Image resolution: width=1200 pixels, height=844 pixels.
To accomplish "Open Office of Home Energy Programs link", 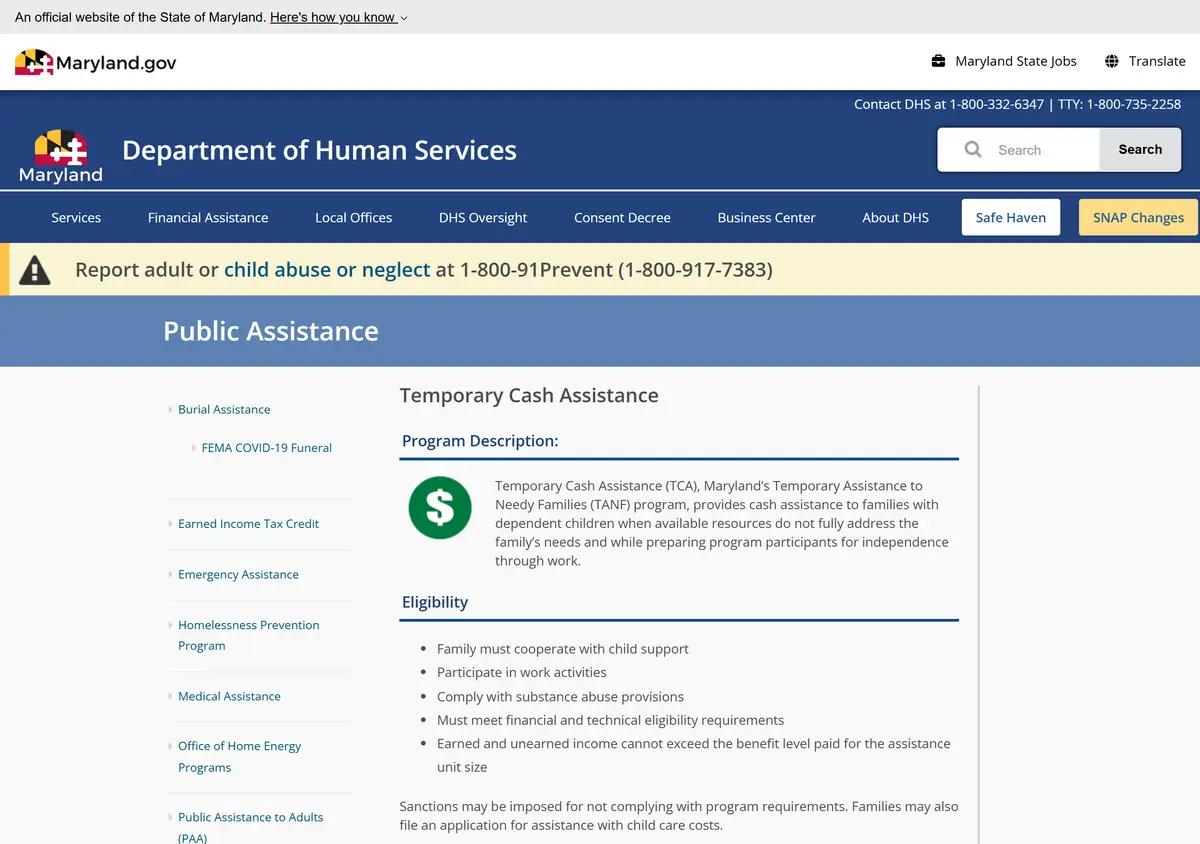I will coord(240,757).
